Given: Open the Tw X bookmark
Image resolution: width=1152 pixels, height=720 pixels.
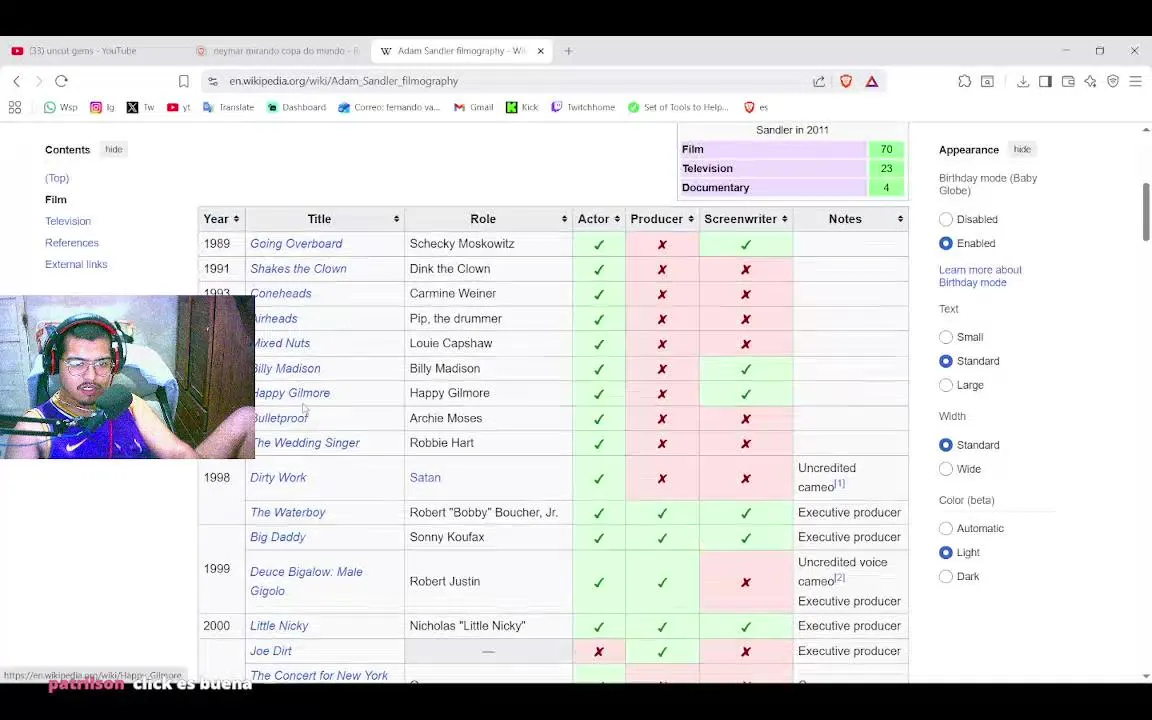Looking at the screenshot, I should [x=140, y=107].
